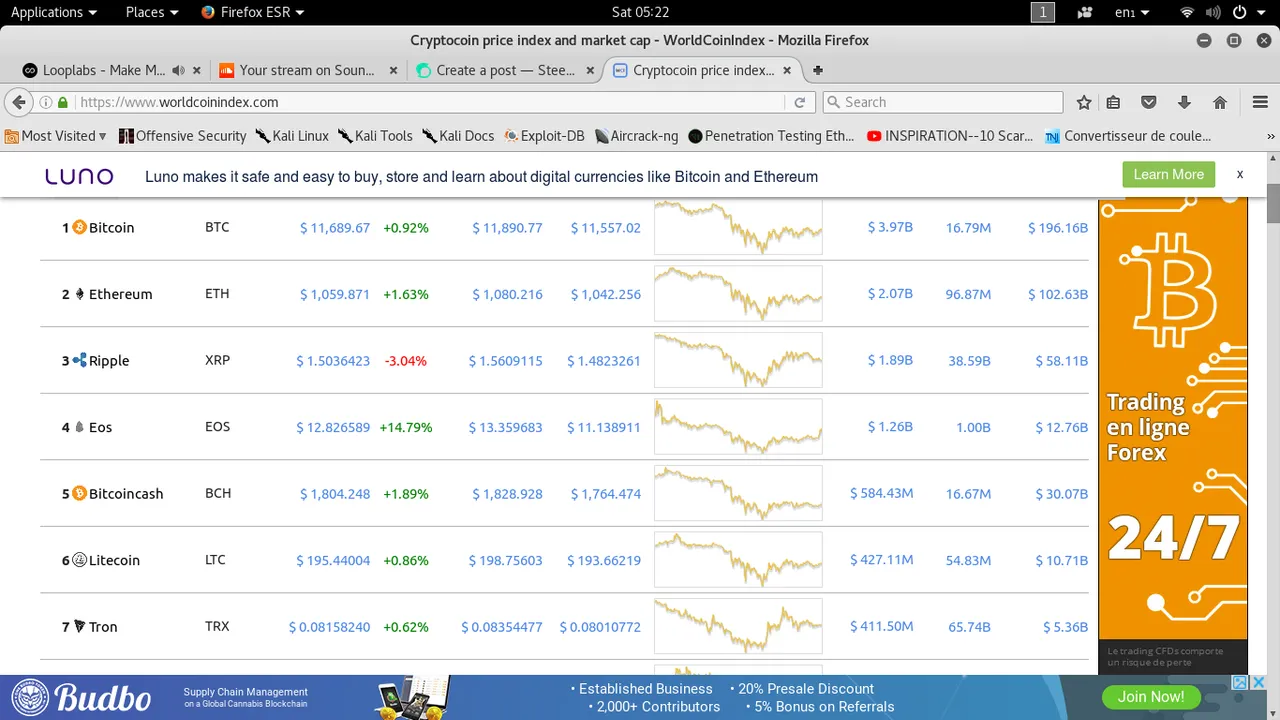Go to the Firefox home page icon
Screen dimensions: 1280x720
1220,102
